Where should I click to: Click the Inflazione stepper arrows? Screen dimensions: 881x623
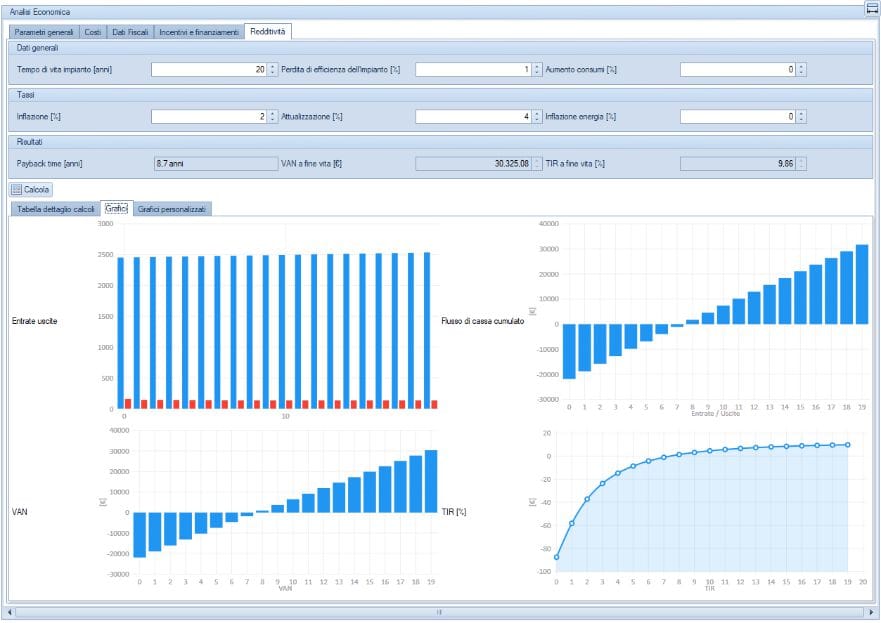click(x=272, y=117)
